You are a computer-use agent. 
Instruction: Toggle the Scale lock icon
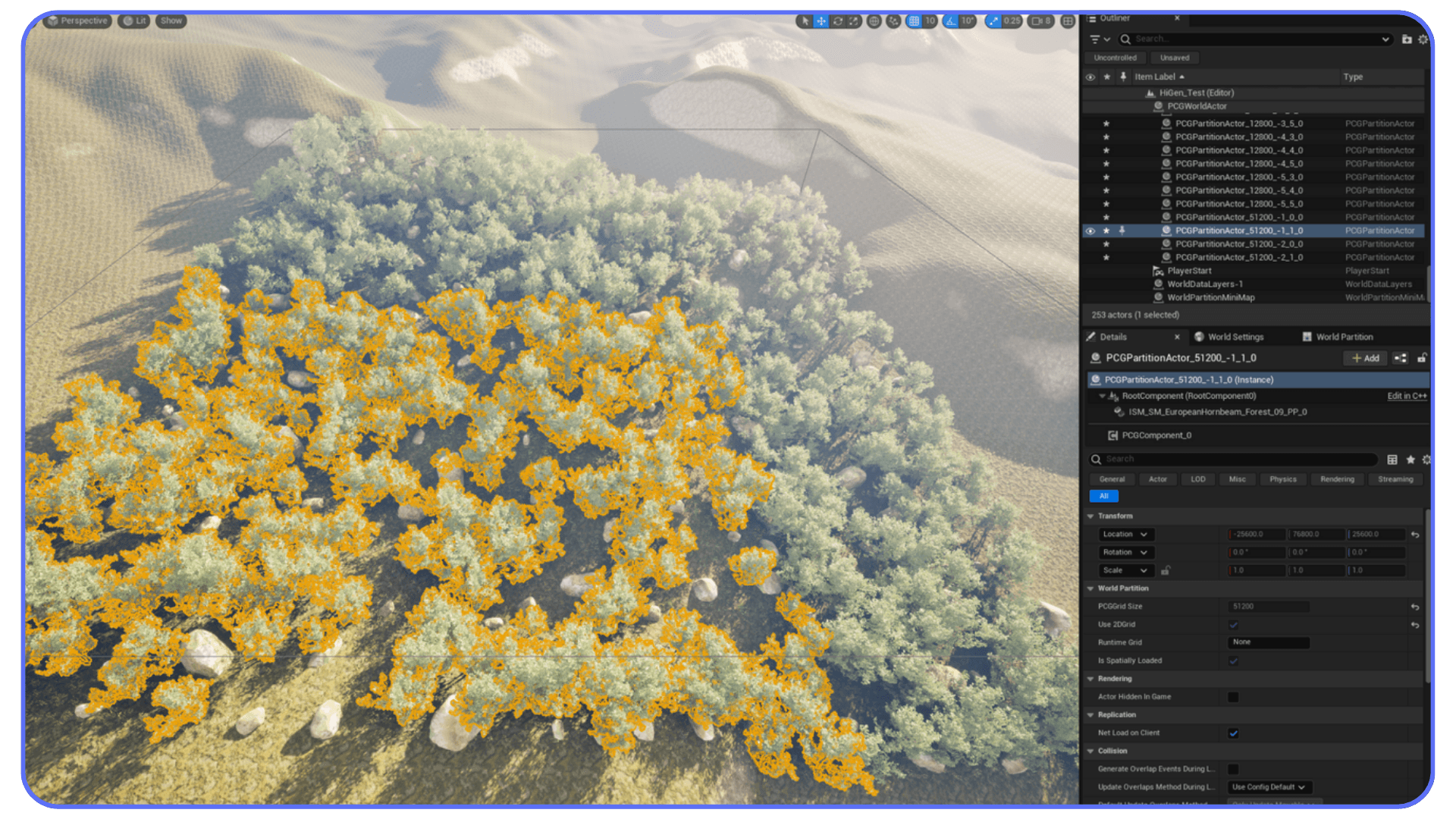point(1166,570)
